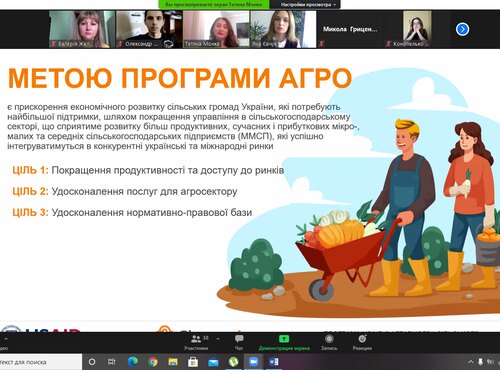500x370 pixels.
Task: Show next participants with the blue arrow
Action: pos(462,29)
